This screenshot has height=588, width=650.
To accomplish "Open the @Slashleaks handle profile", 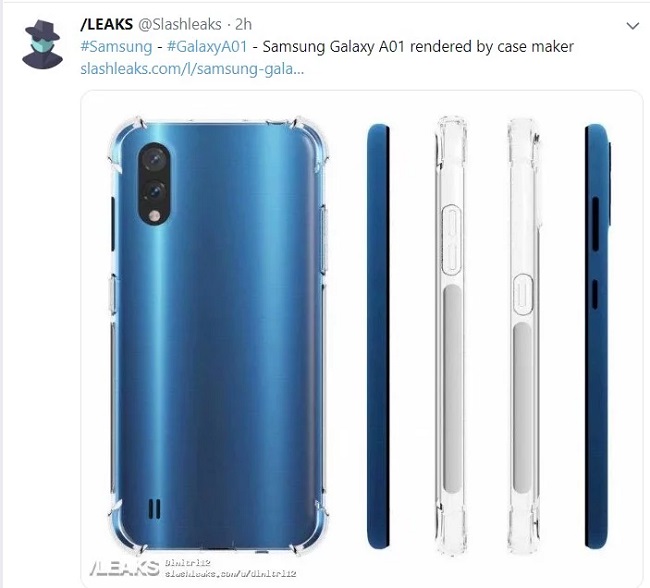I will click(x=179, y=24).
